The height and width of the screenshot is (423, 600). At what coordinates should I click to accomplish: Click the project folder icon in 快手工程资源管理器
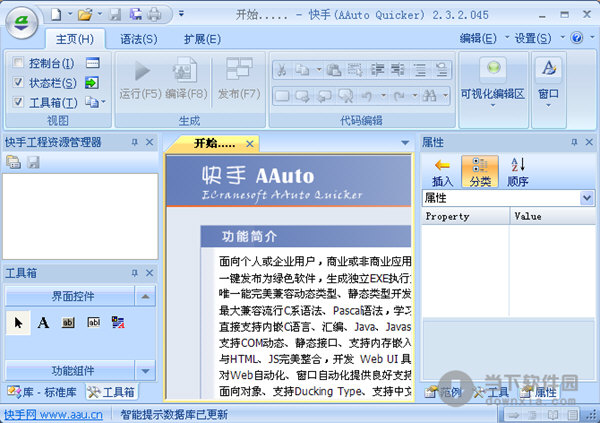coord(13,162)
